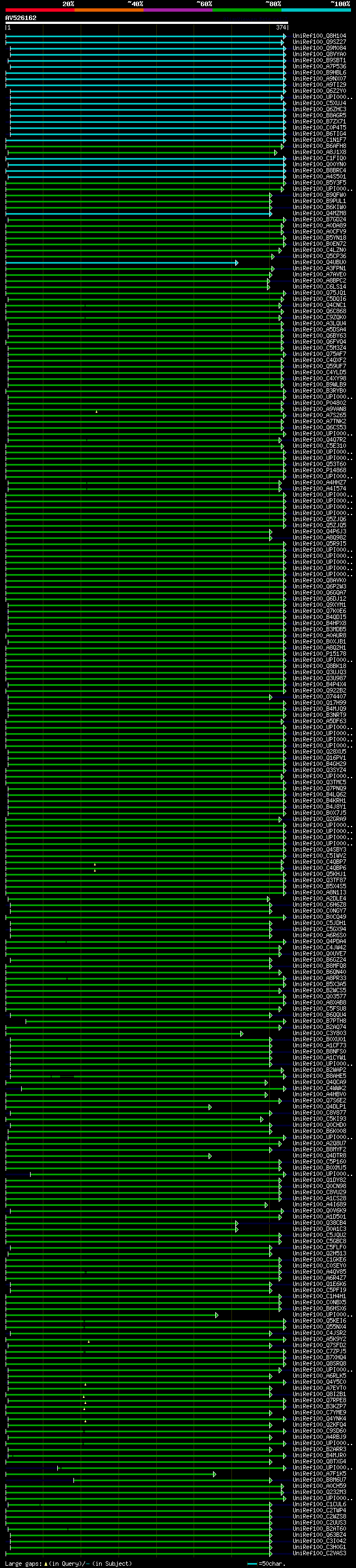Select the UniRef100_B0EN72 label

pyautogui.click(x=319, y=244)
